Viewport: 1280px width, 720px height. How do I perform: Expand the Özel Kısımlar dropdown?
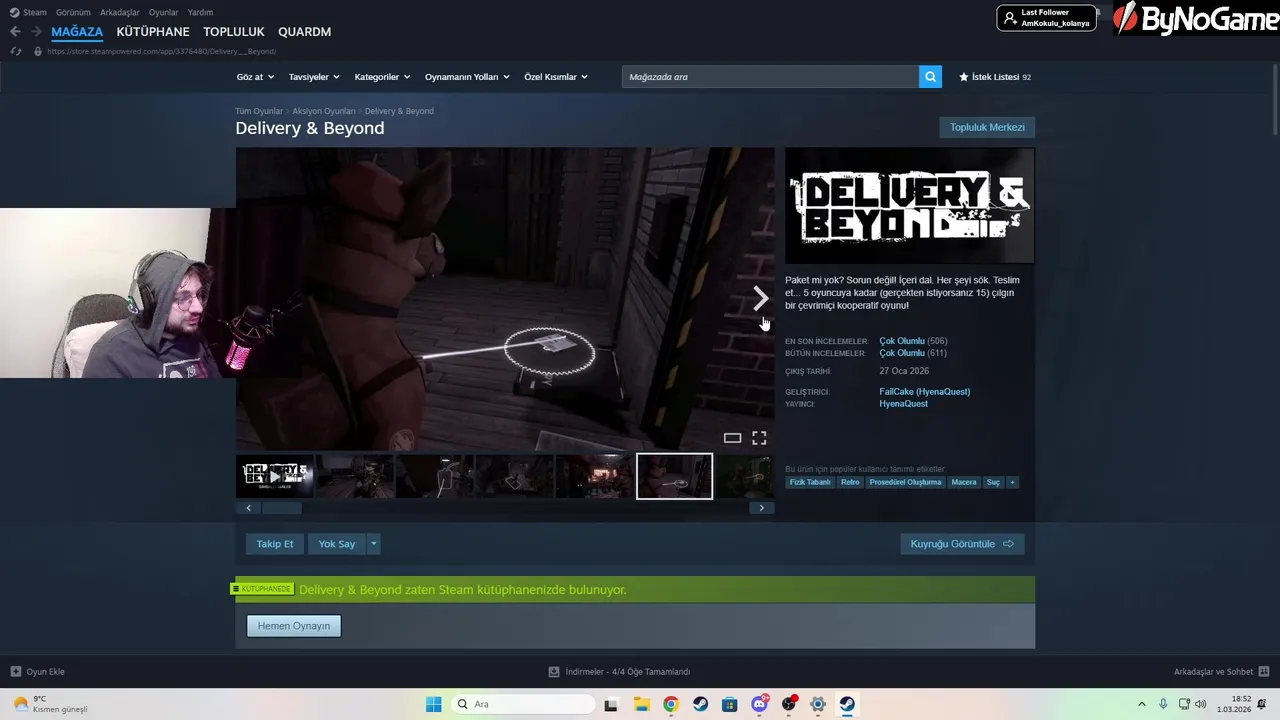pyautogui.click(x=556, y=77)
